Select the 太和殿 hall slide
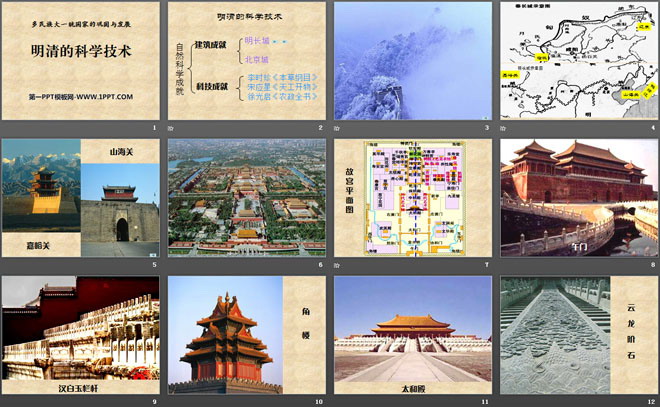 coord(412,334)
